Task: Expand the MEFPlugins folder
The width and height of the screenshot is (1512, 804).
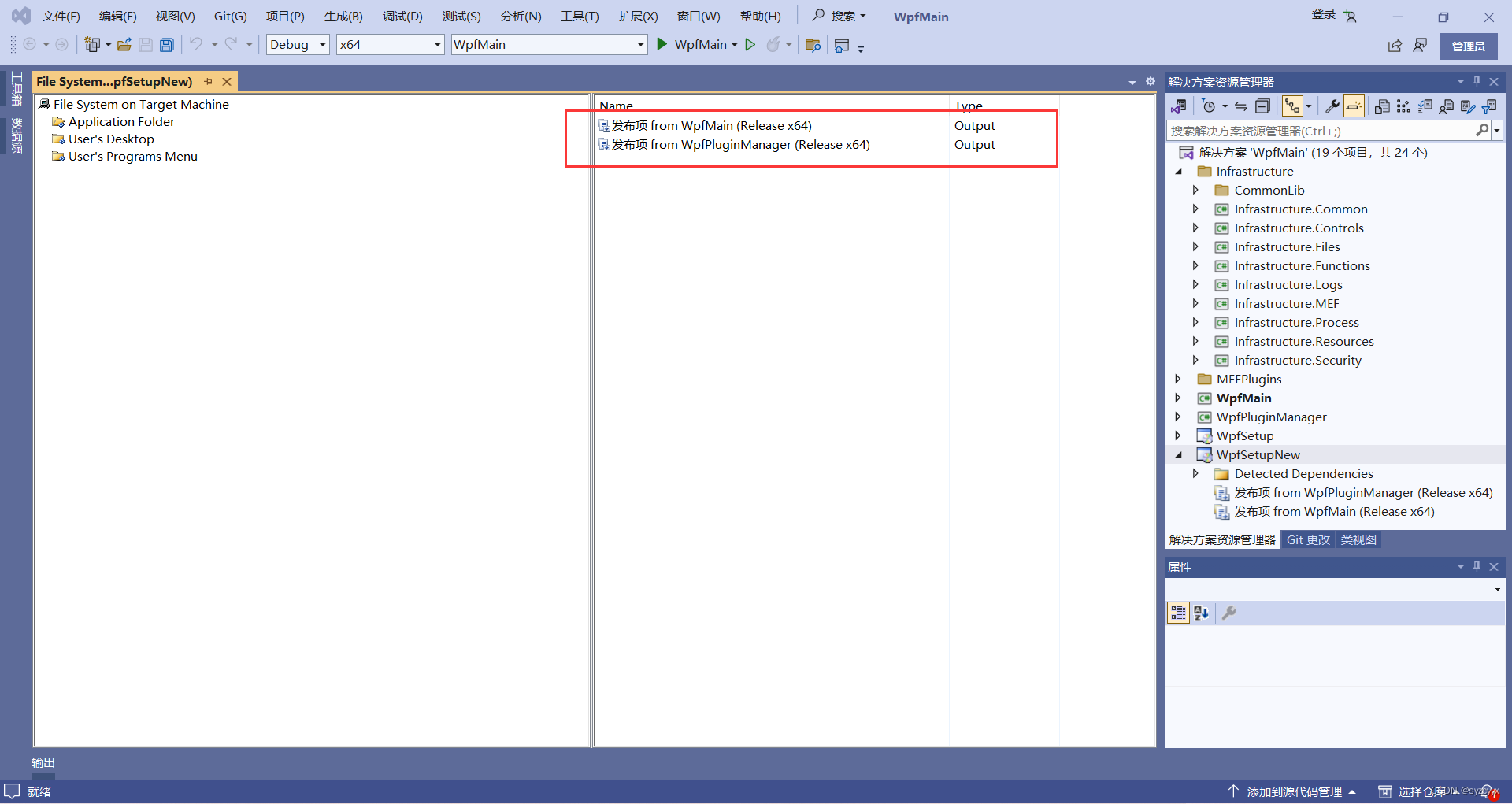Action: [1178, 380]
